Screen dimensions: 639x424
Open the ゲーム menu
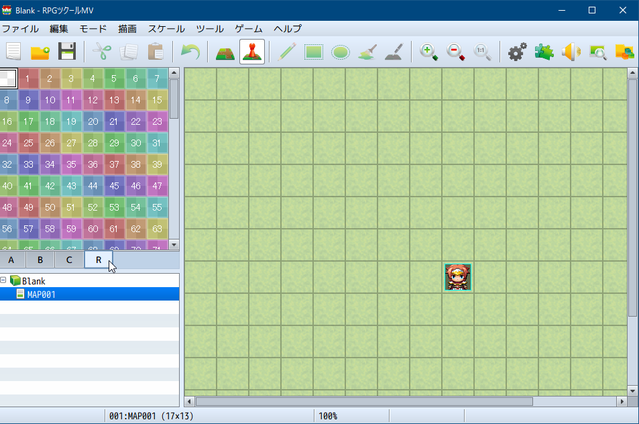249,29
